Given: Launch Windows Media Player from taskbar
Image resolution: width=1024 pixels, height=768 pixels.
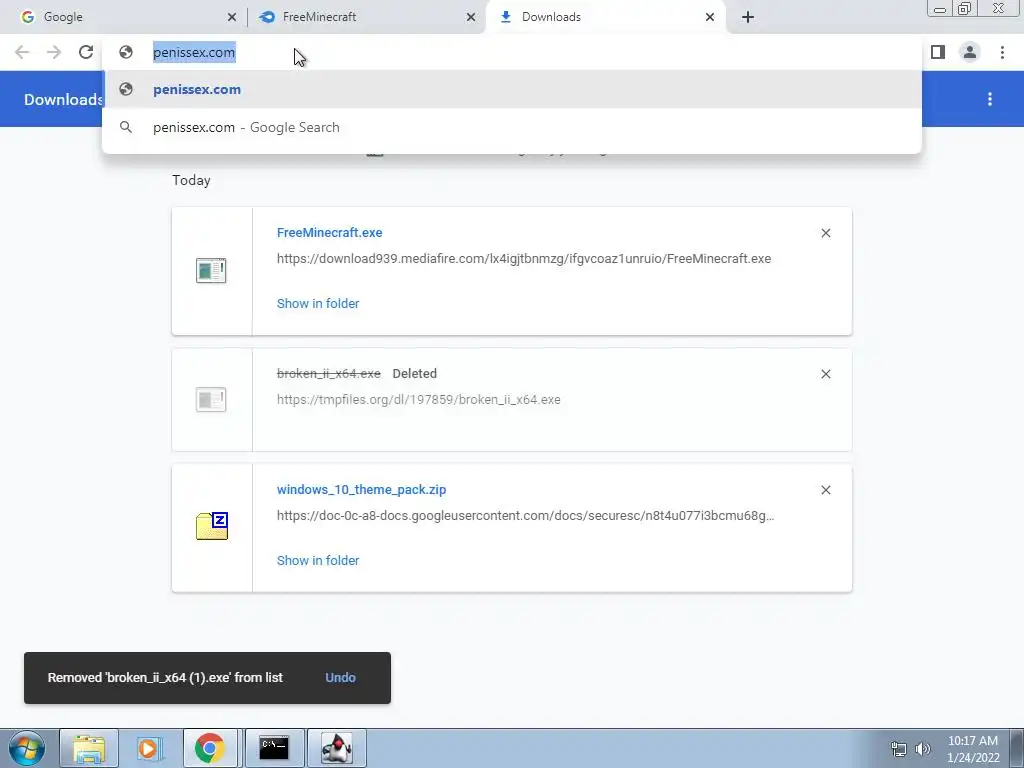Looking at the screenshot, I should (149, 748).
